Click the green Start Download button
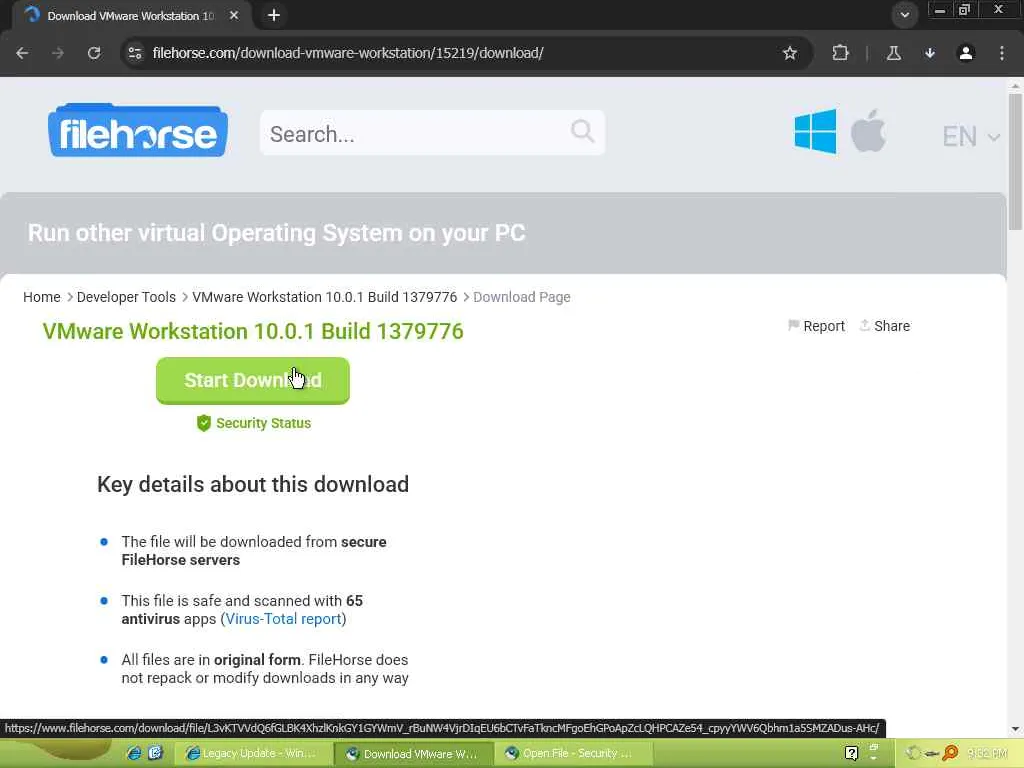The width and height of the screenshot is (1024, 768). point(253,381)
